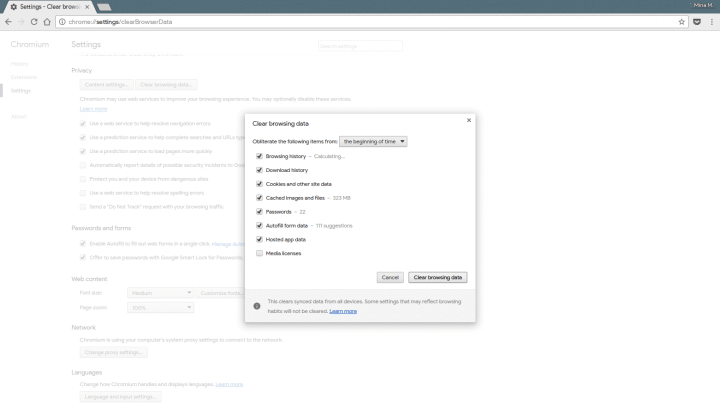Close the Settings browser tab

[87, 7]
